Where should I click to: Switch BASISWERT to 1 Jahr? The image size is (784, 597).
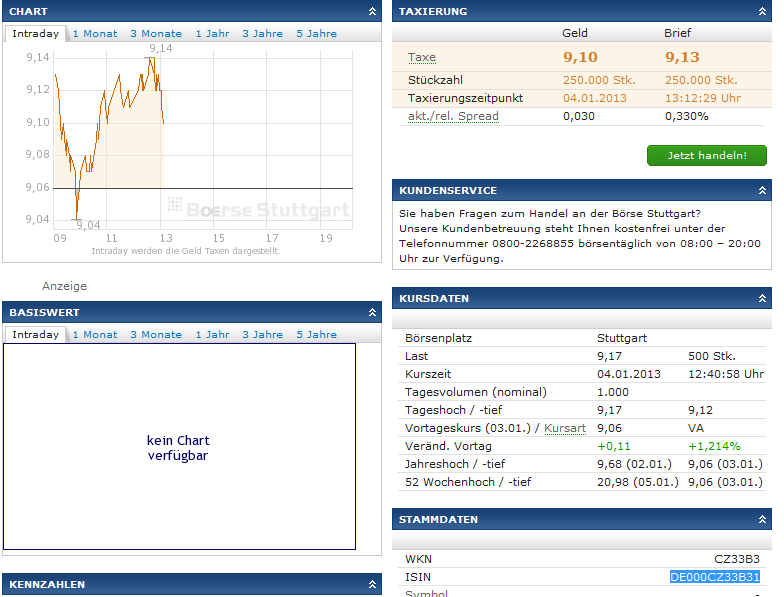pos(212,334)
